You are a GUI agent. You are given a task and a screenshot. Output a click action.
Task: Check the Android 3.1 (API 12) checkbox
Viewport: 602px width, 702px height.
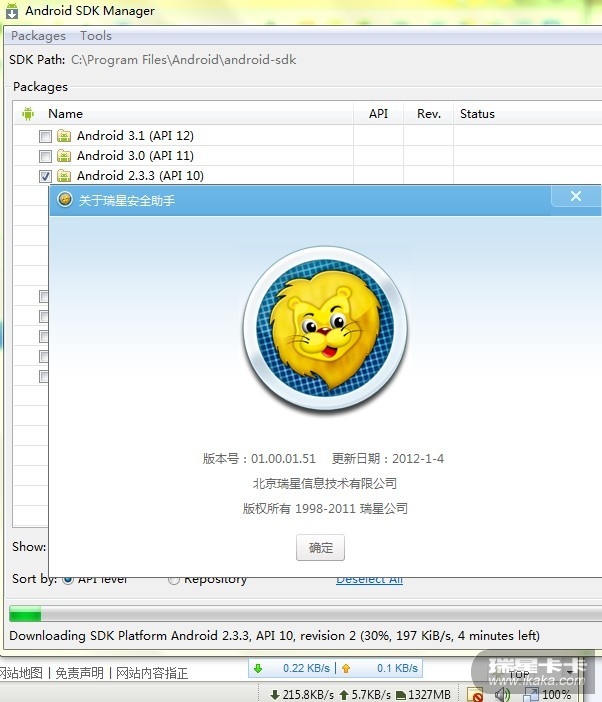point(45,136)
